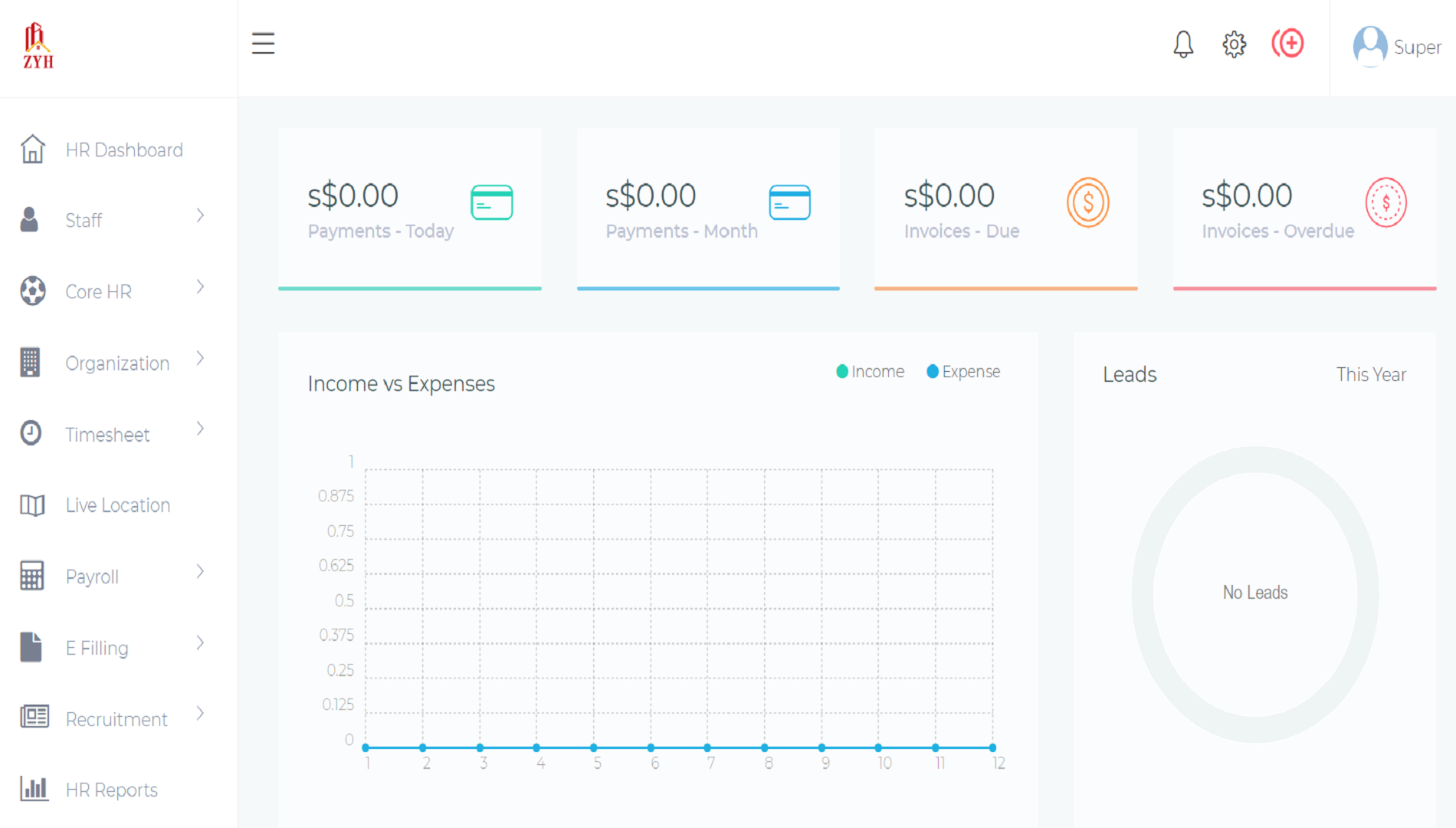Select the Organization menu label

point(117,363)
